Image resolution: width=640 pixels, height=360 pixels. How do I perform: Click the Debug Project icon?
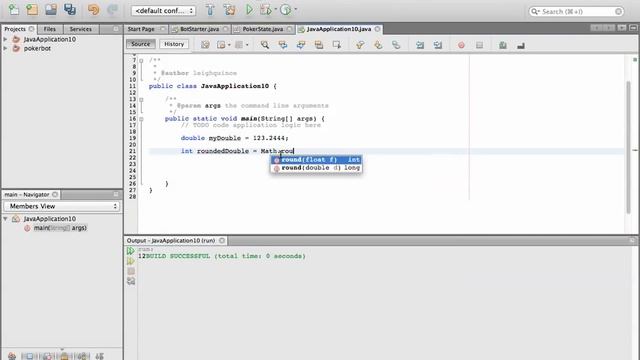click(266, 10)
